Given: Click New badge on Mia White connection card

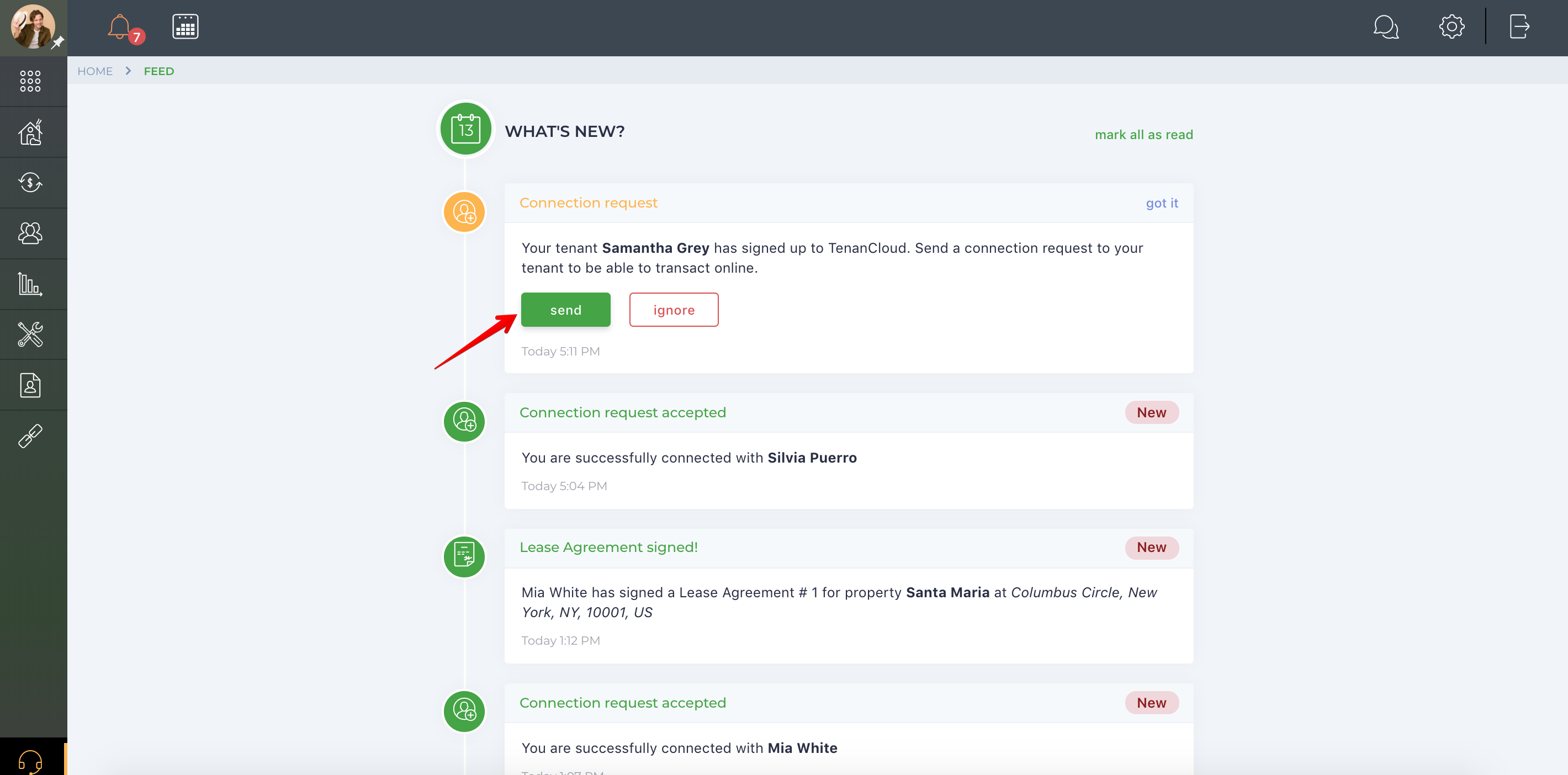Looking at the screenshot, I should pyautogui.click(x=1152, y=703).
